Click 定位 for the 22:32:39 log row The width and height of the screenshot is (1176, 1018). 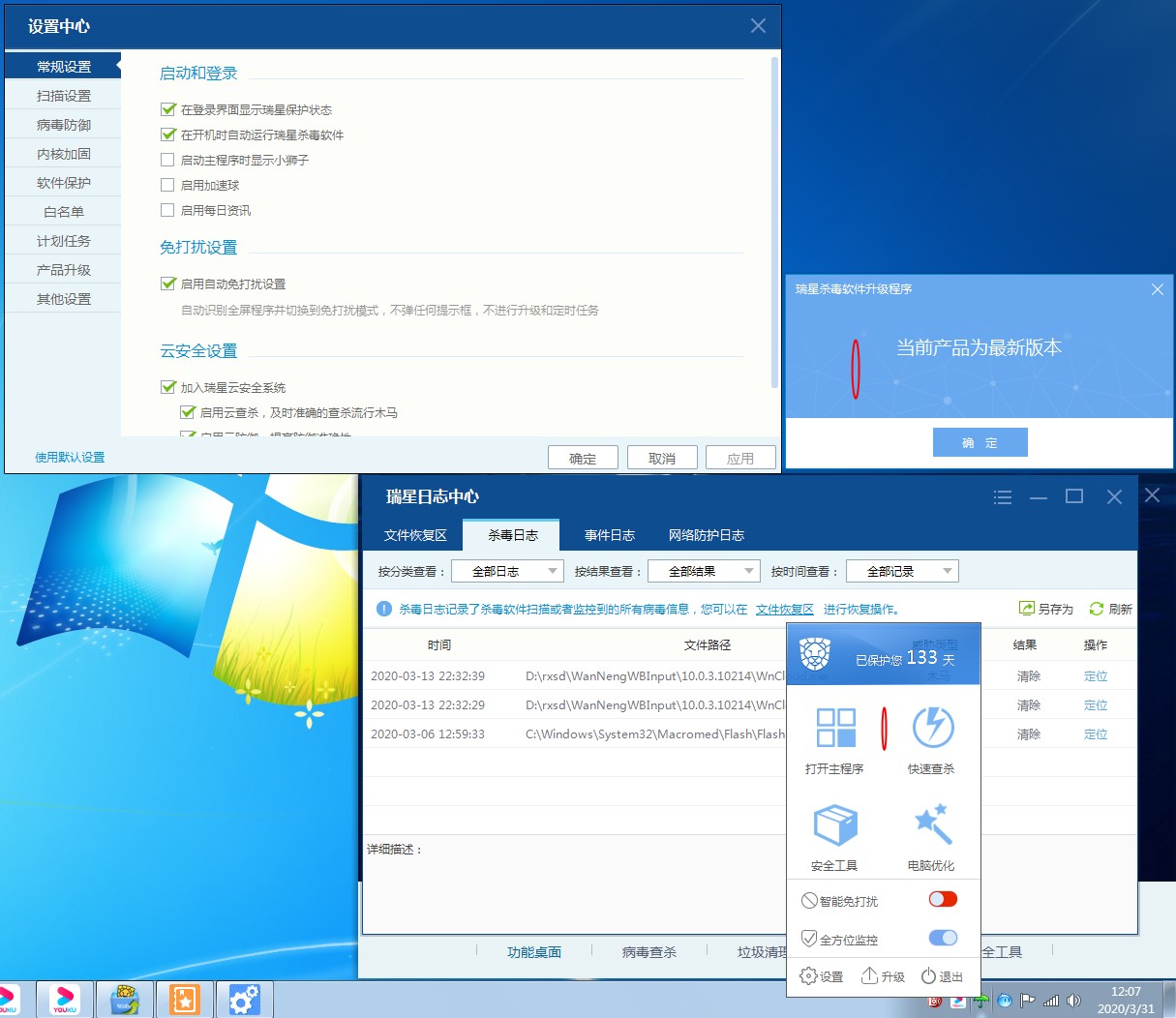coord(1096,676)
